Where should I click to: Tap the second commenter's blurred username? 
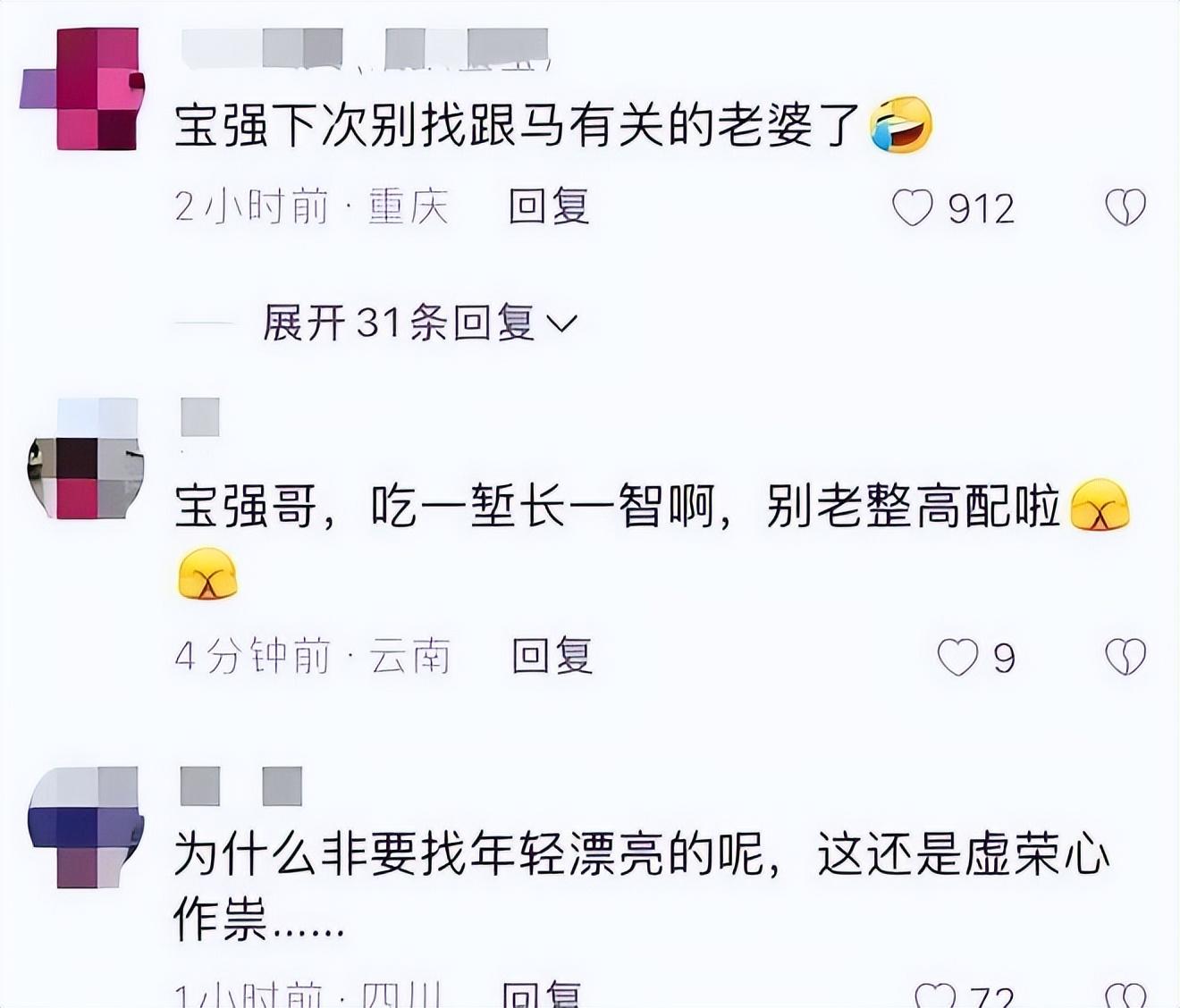point(200,417)
